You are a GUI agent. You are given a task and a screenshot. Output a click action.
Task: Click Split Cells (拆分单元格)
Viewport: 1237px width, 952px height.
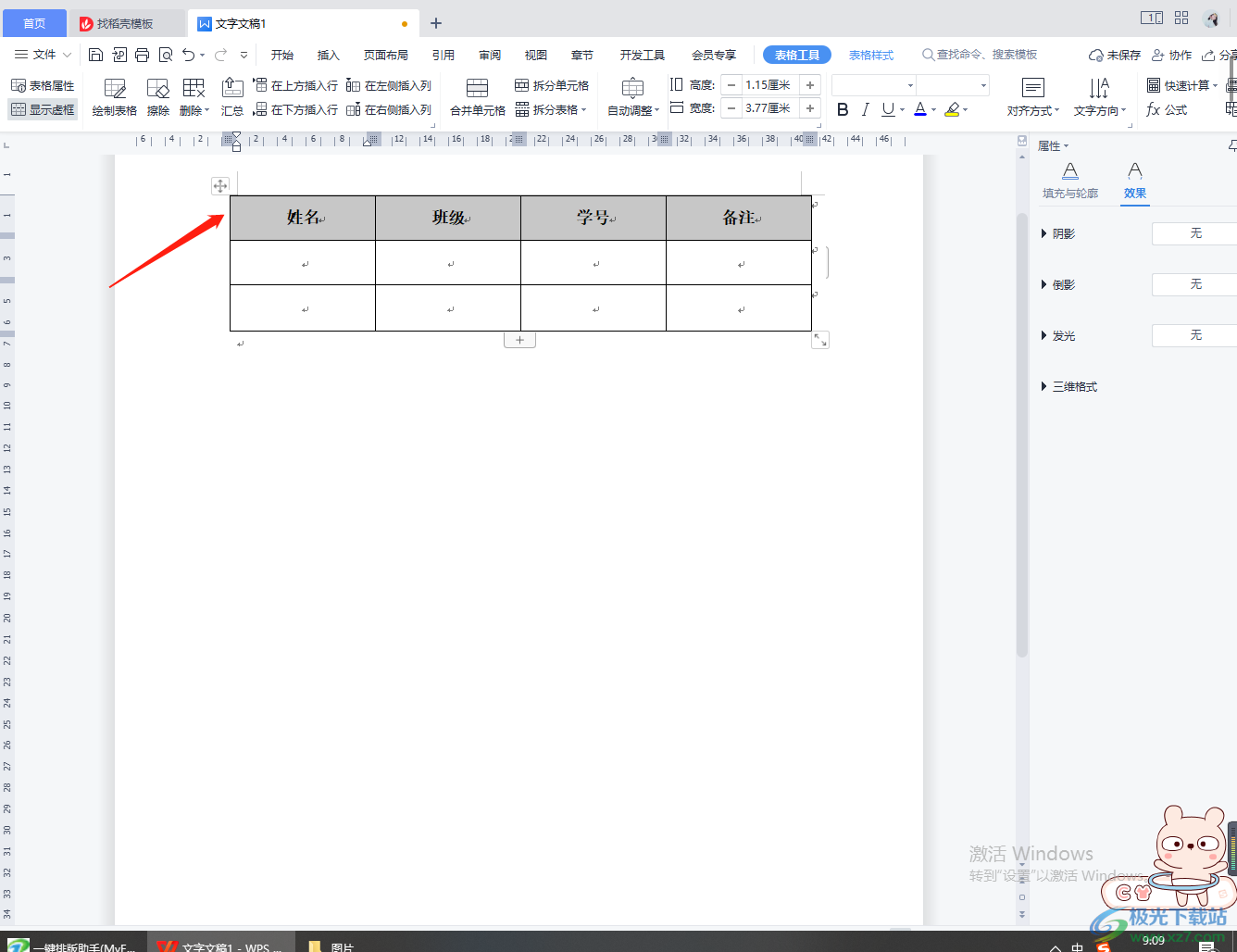(x=552, y=85)
